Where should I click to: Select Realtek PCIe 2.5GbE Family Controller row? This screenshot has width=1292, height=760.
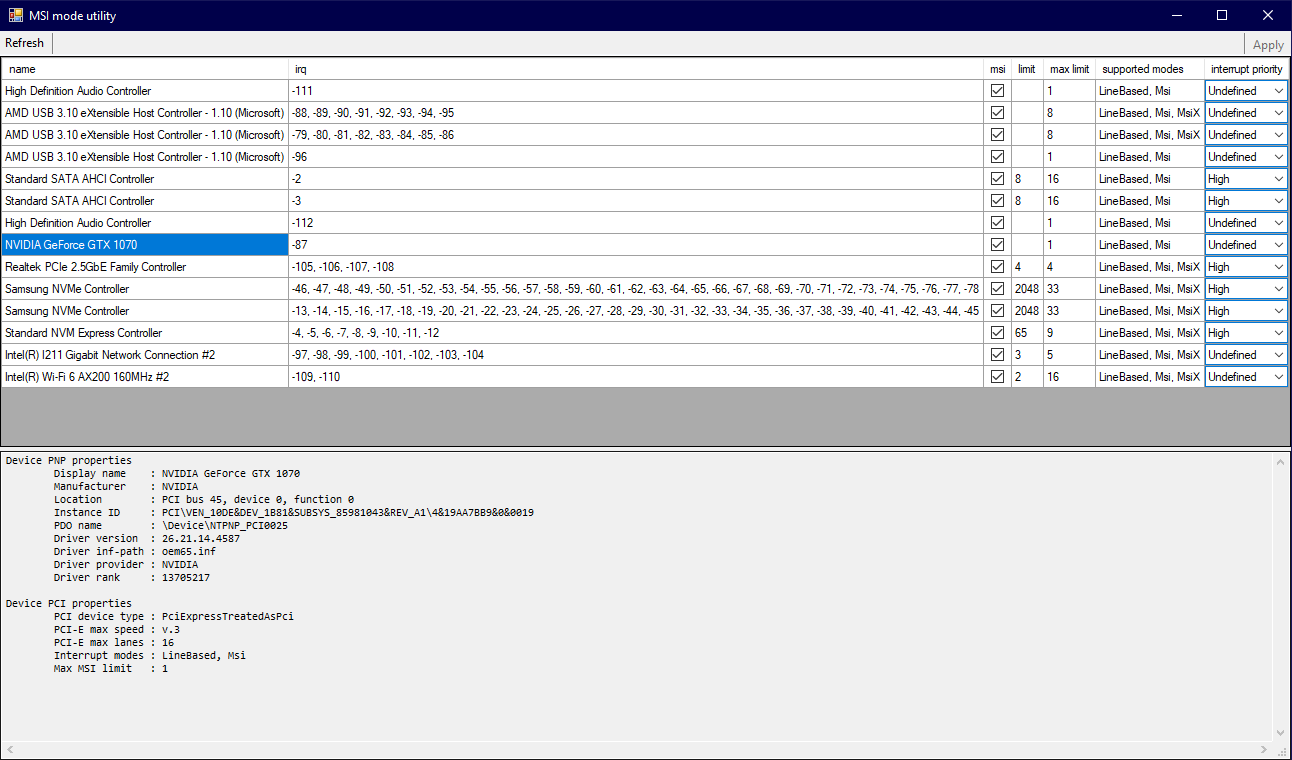point(145,267)
